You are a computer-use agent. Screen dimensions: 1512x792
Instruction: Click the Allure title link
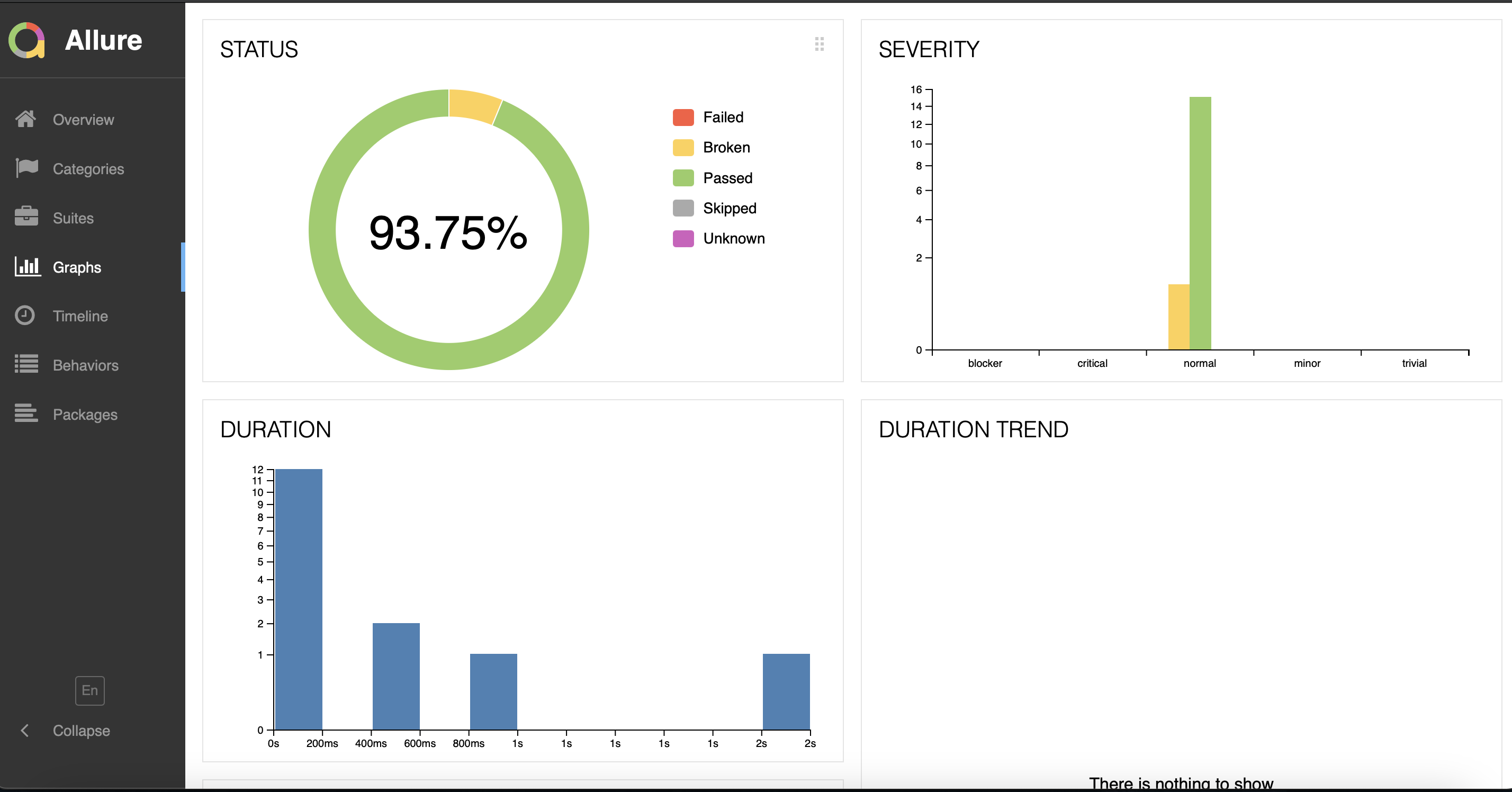[x=103, y=40]
